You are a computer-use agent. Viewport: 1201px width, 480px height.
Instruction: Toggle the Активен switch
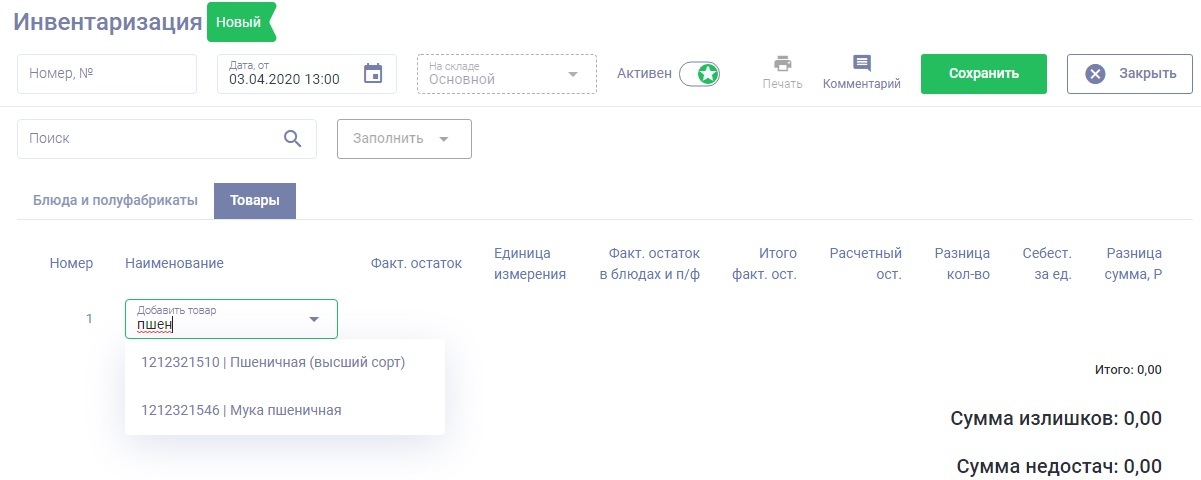[699, 74]
